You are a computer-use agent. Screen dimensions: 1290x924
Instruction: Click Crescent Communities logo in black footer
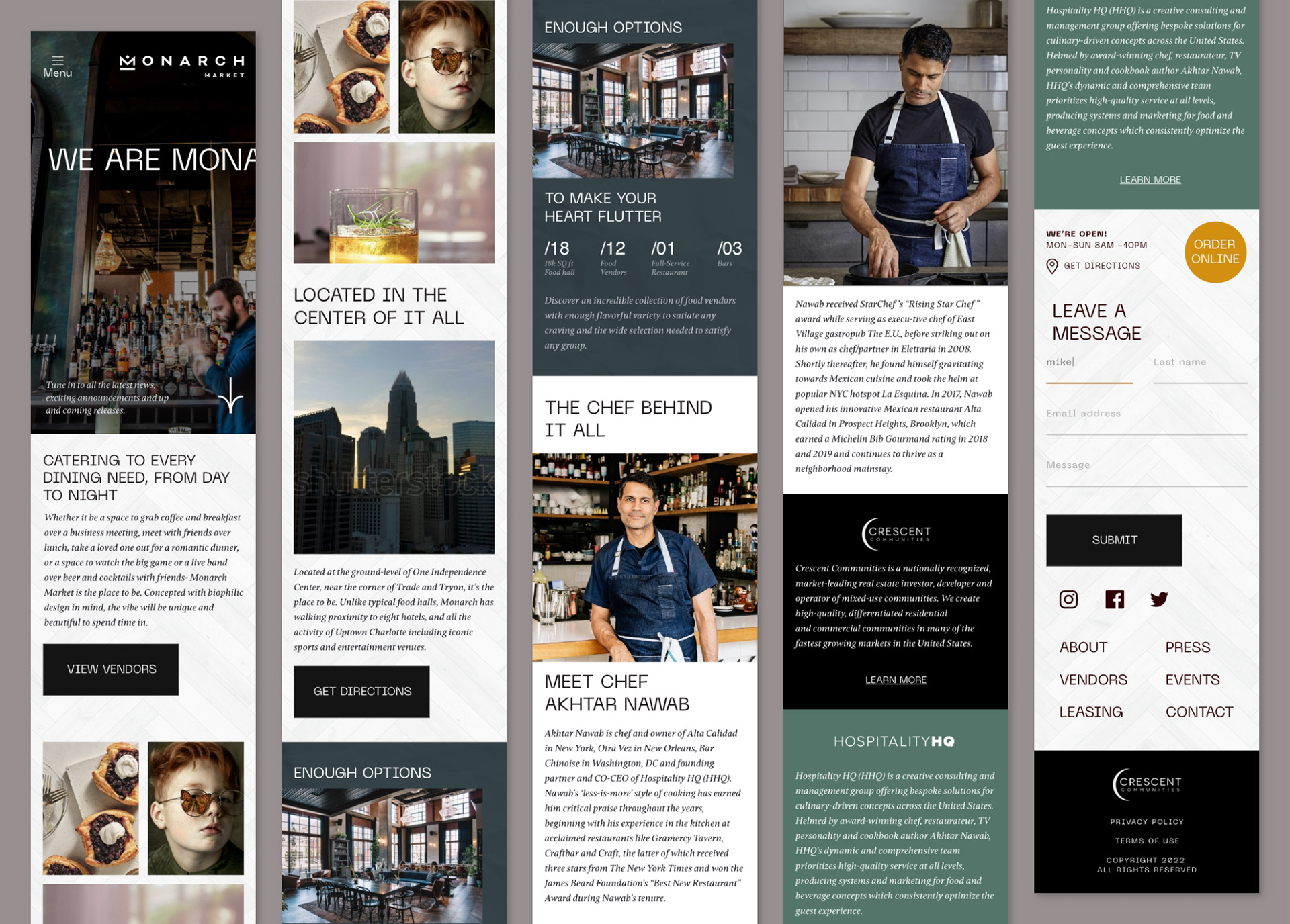(1146, 784)
